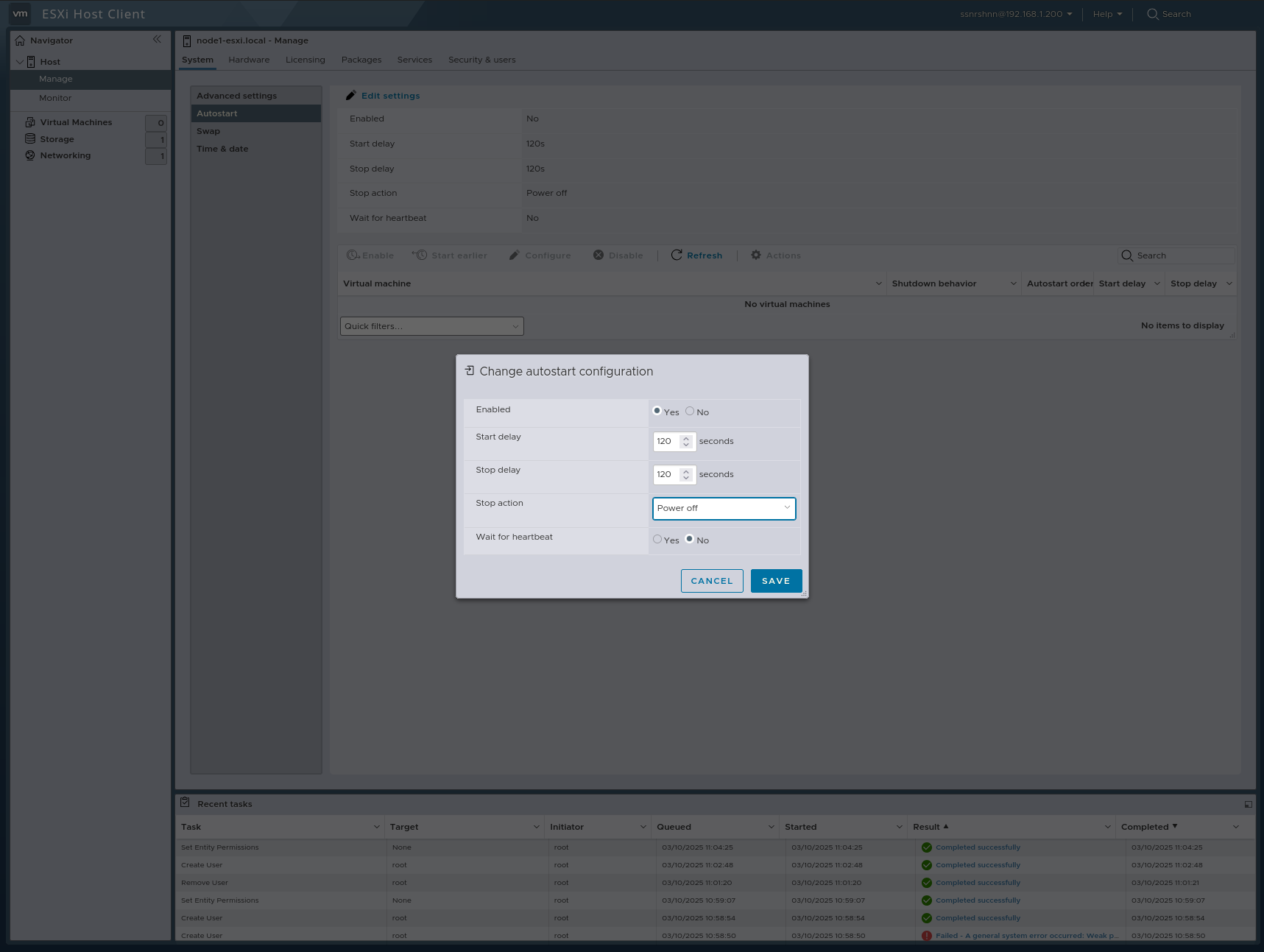This screenshot has height=952, width=1264.
Task: Open the Actions gear menu
Action: click(x=756, y=255)
